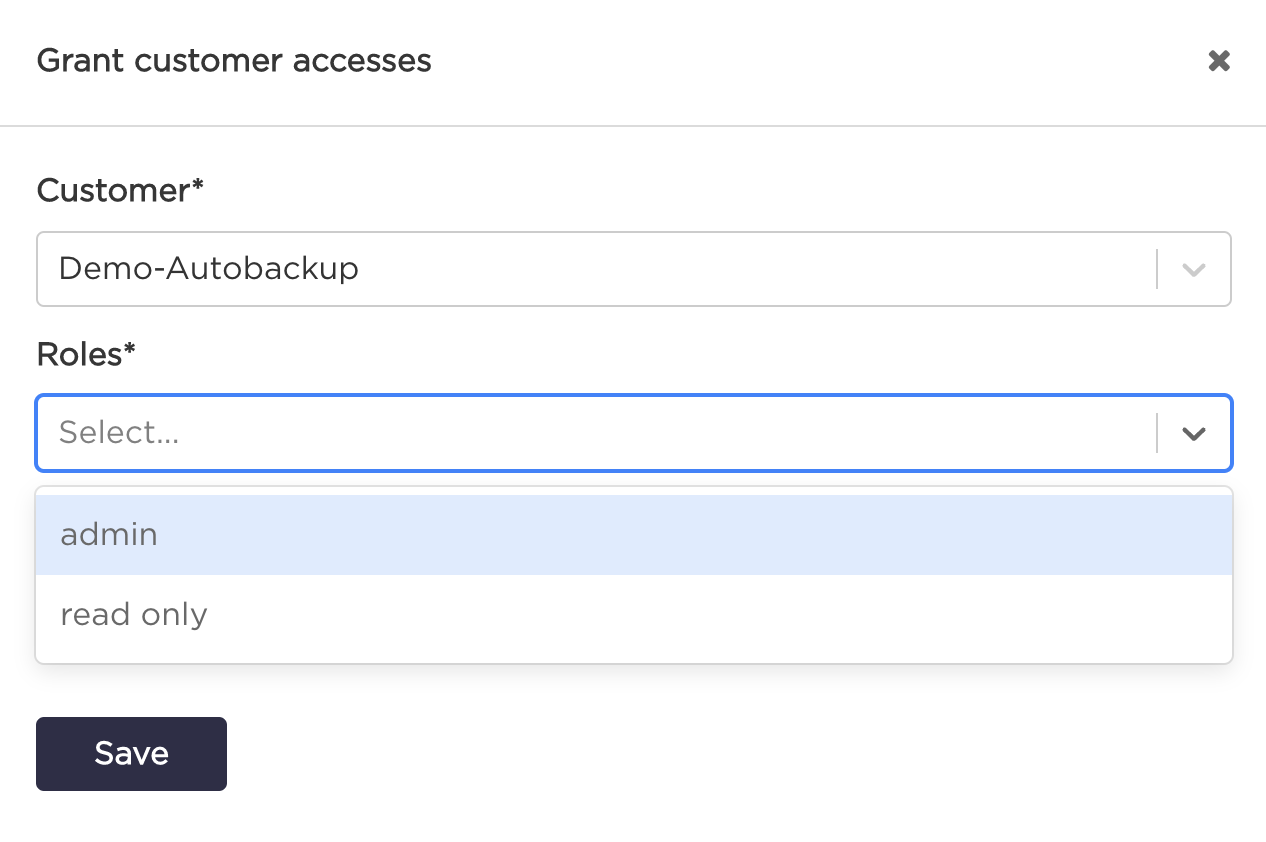
Task: Save the granted customer access
Action: (131, 754)
